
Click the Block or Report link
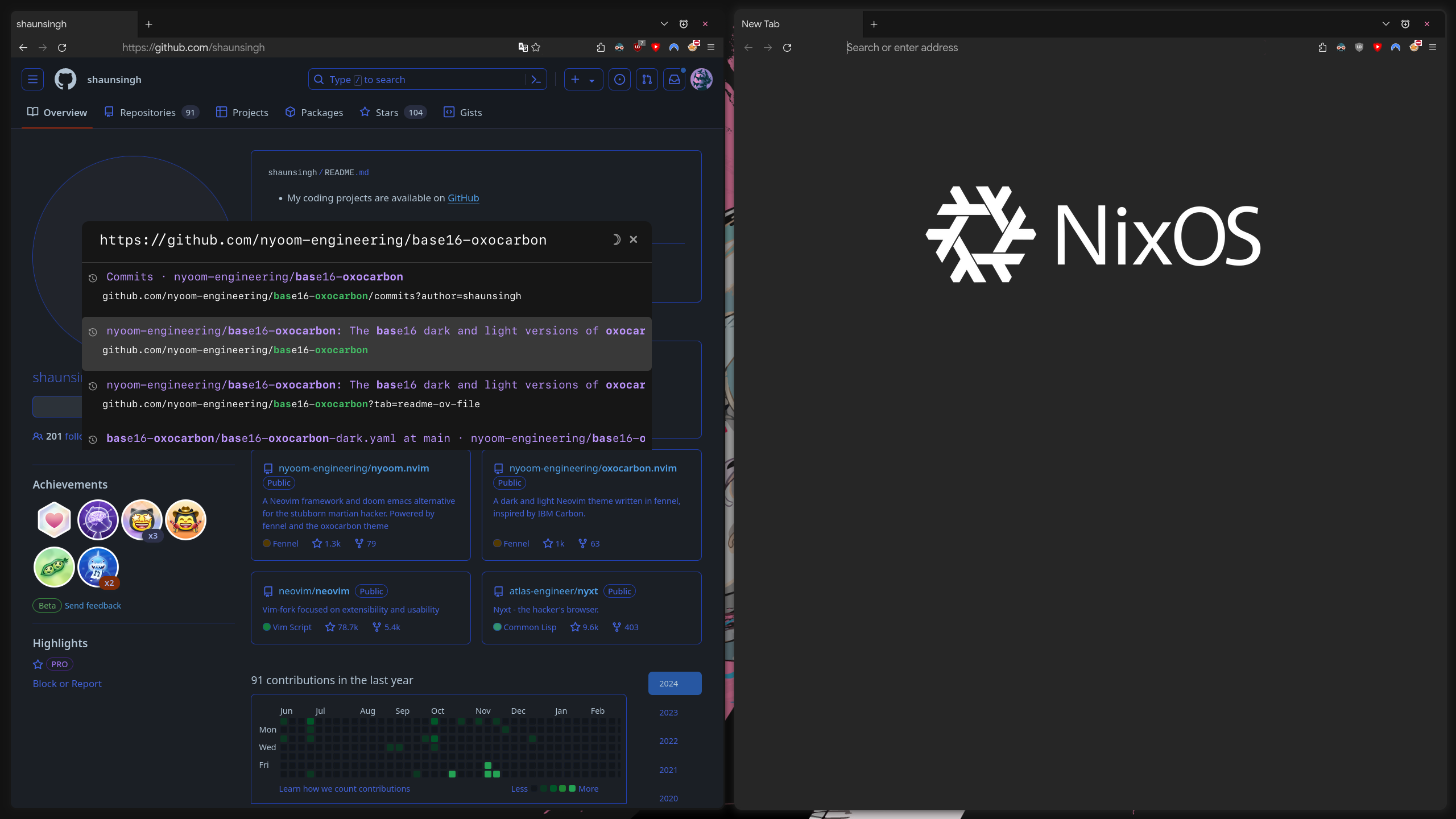67,684
